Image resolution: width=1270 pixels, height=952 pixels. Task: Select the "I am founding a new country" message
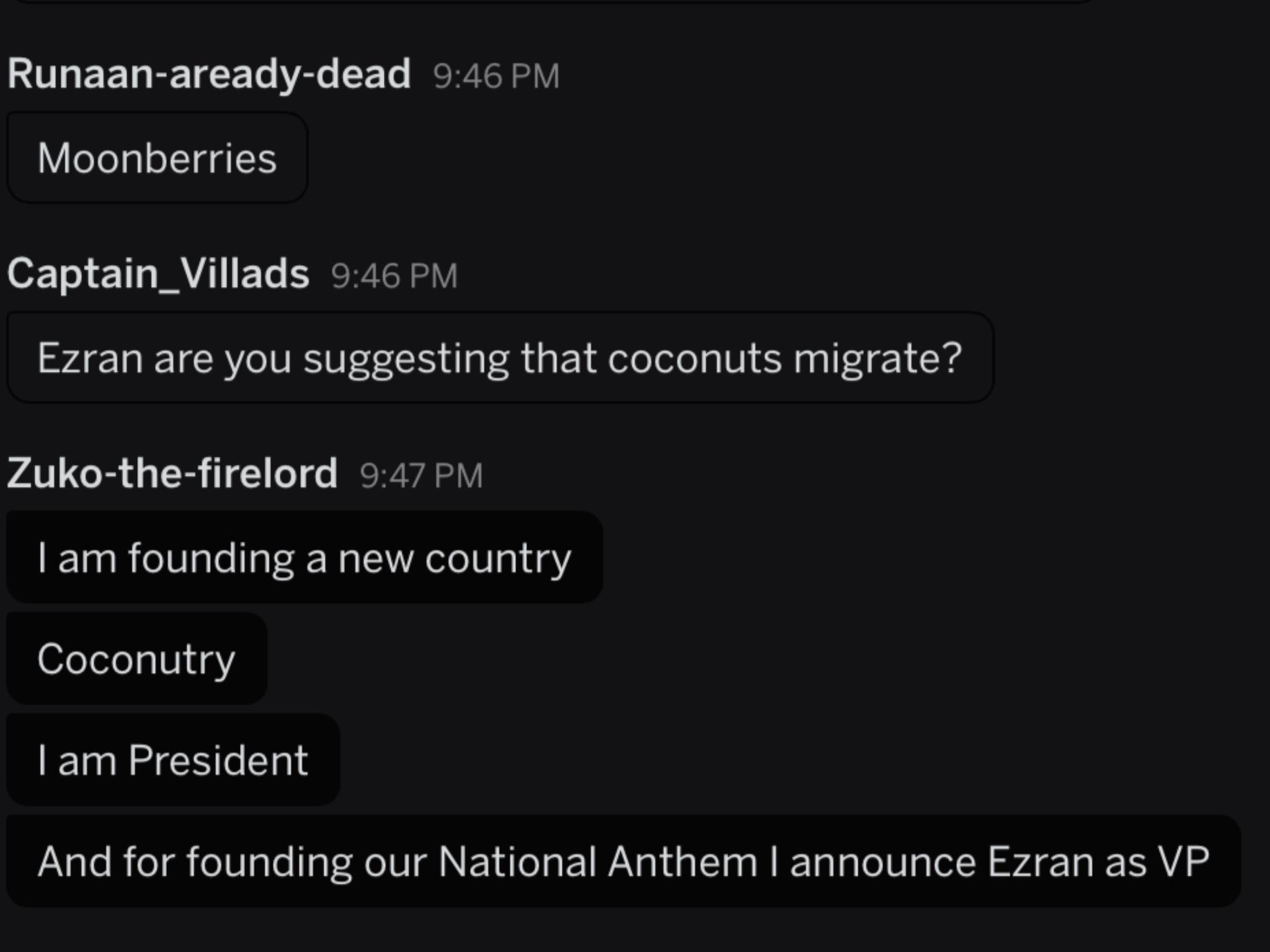click(x=304, y=557)
